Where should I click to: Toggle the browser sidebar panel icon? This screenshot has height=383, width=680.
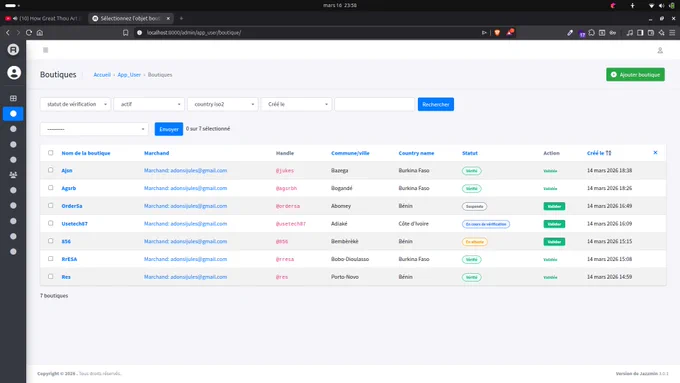(640, 33)
